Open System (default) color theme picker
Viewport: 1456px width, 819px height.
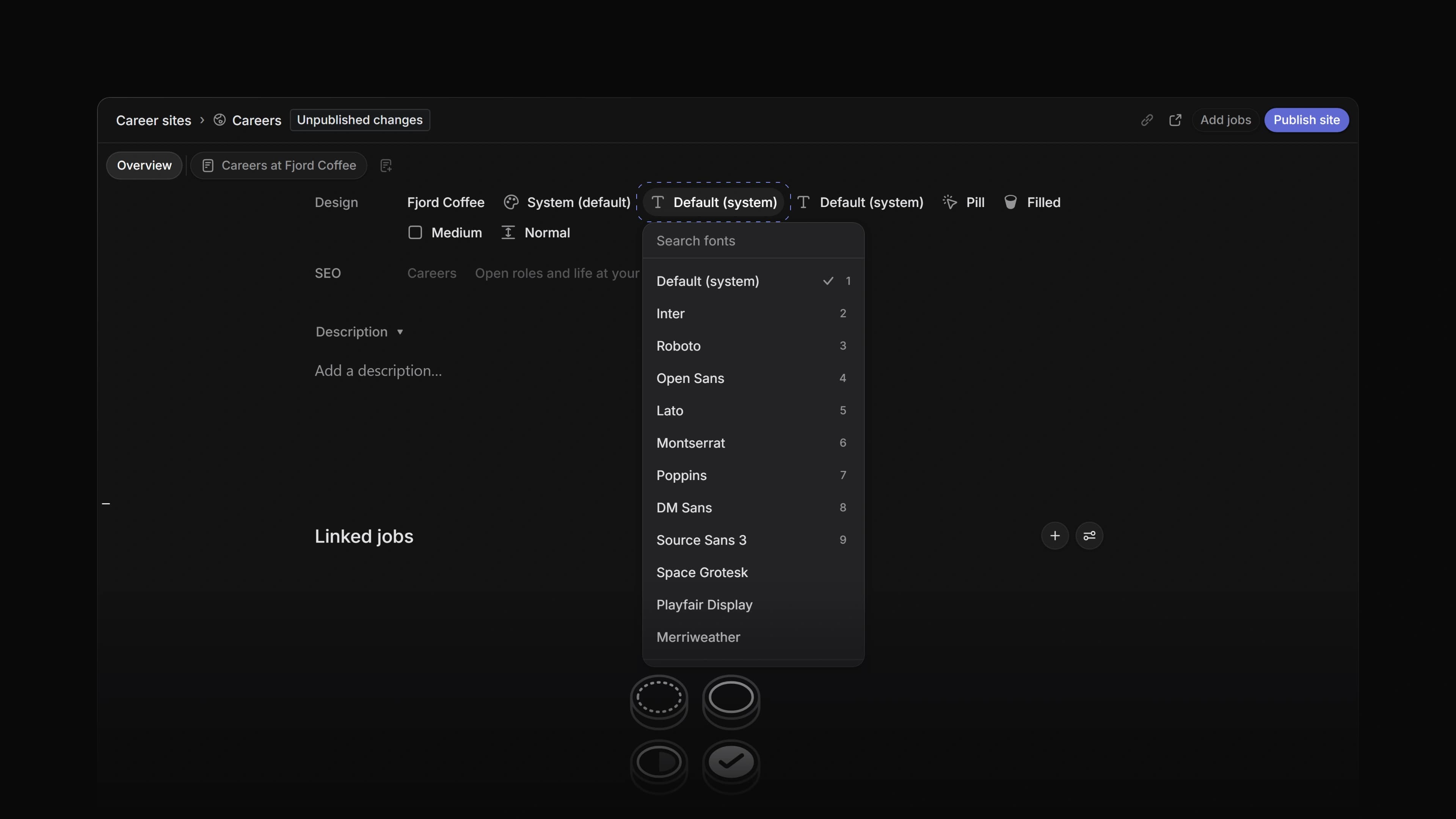pos(567,202)
